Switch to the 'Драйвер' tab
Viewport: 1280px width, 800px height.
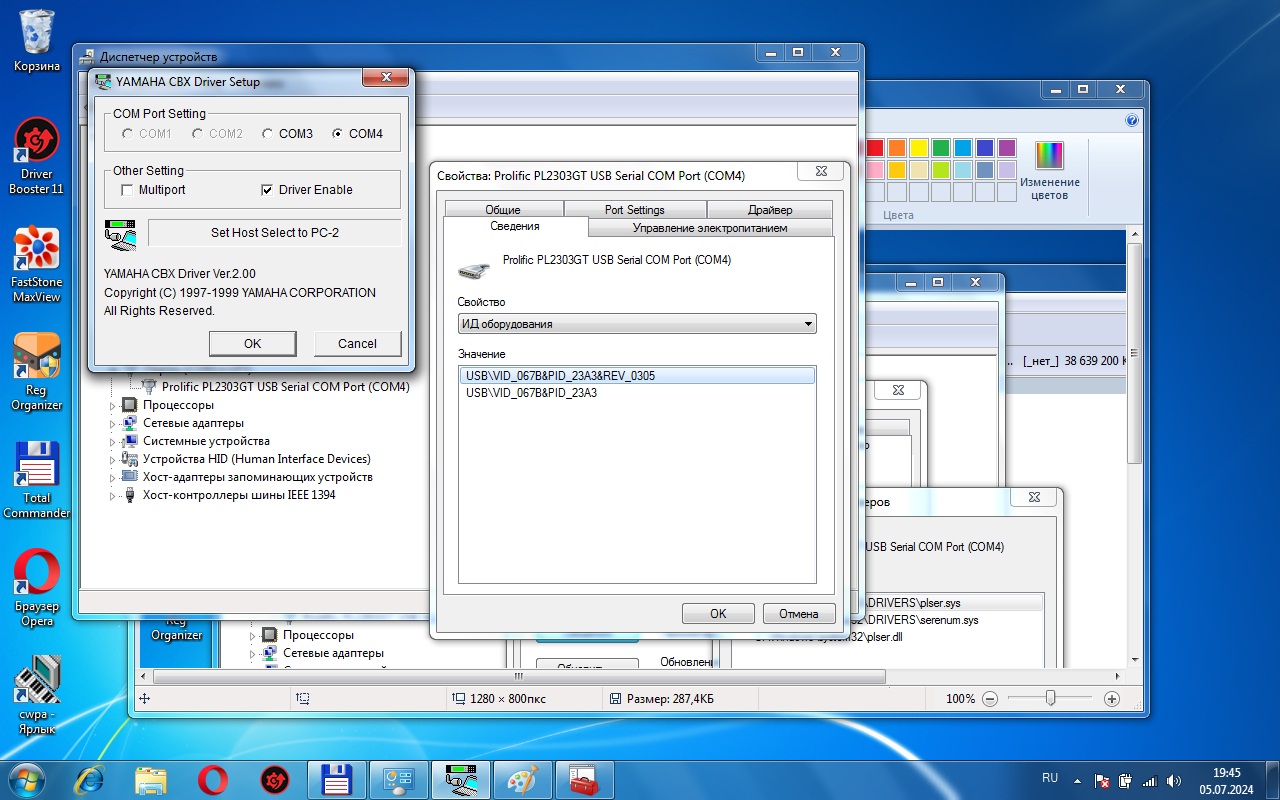point(769,210)
